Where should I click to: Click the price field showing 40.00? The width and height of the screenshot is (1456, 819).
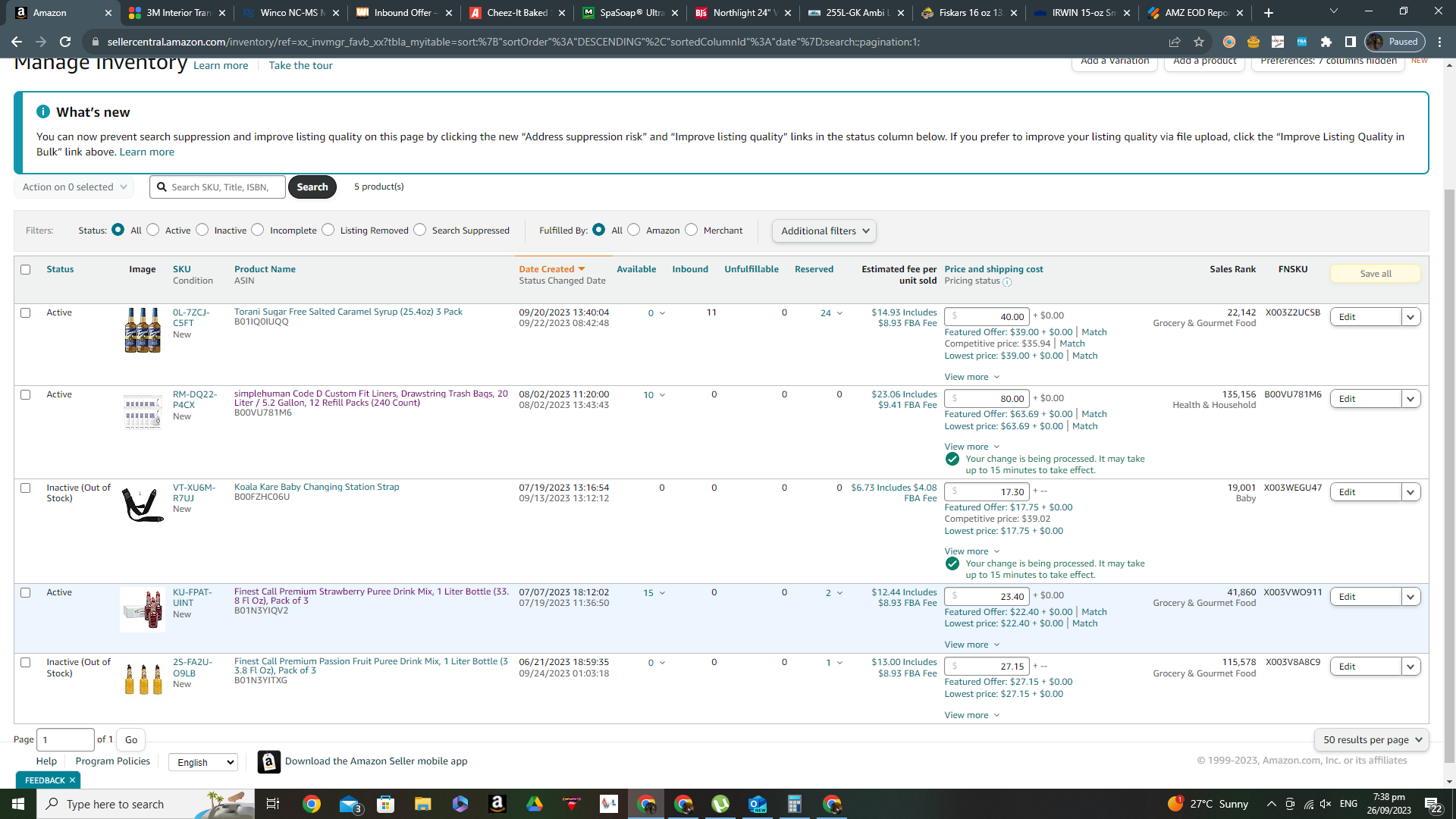click(x=987, y=316)
